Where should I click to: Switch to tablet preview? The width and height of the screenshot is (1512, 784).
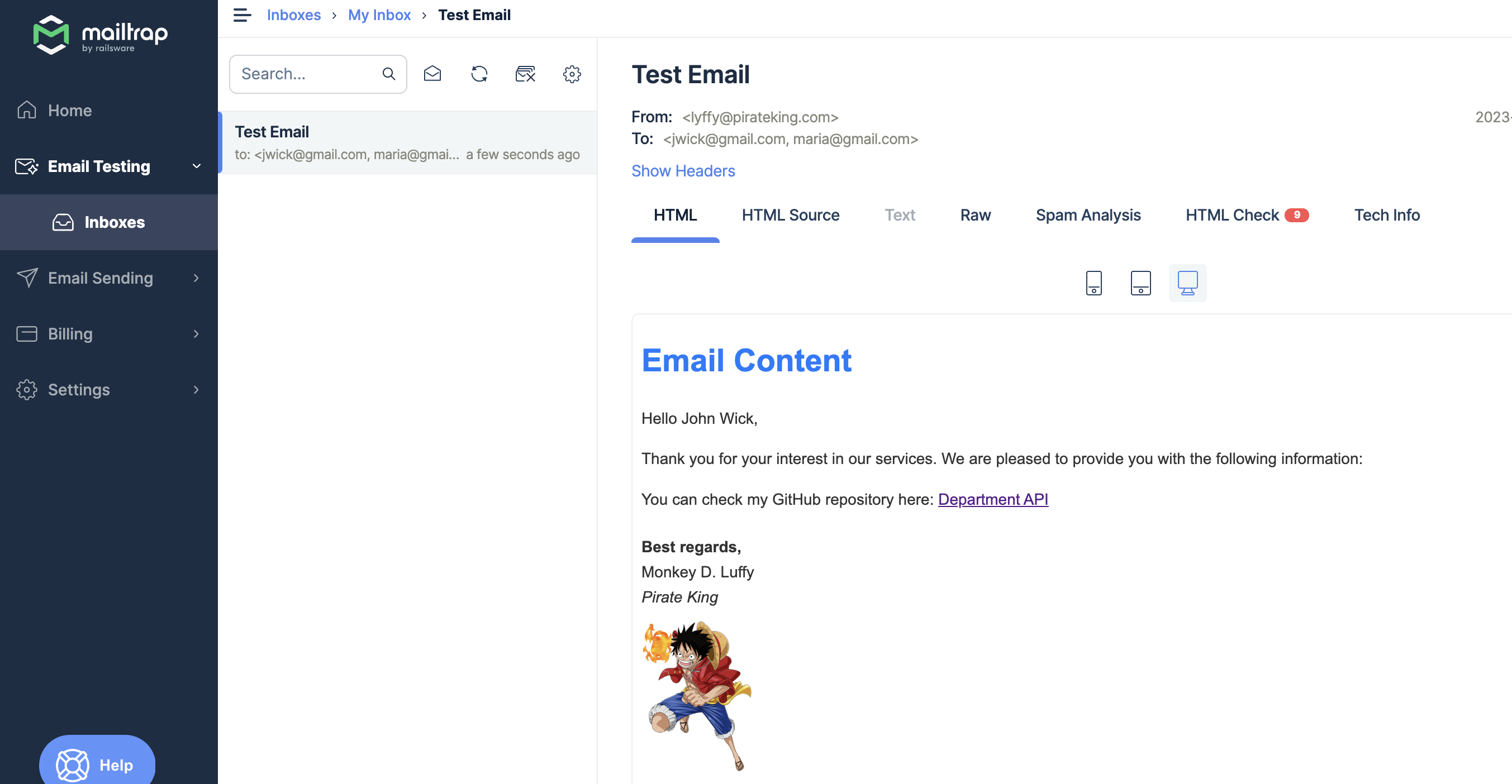[1140, 283]
